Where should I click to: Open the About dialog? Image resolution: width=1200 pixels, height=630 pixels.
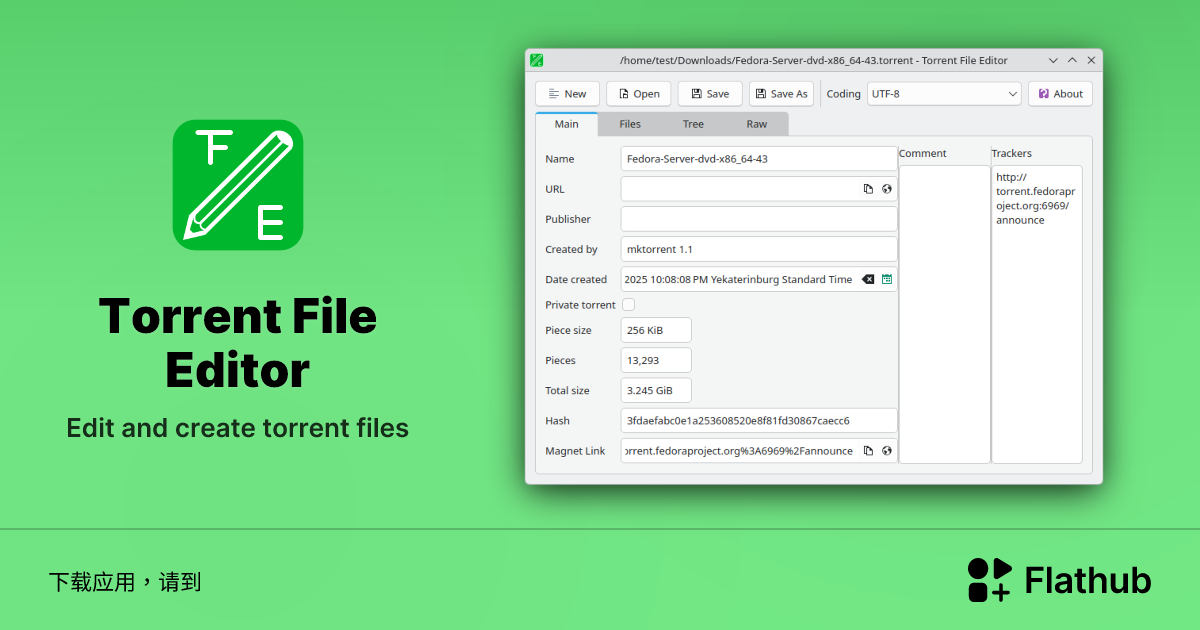1060,94
